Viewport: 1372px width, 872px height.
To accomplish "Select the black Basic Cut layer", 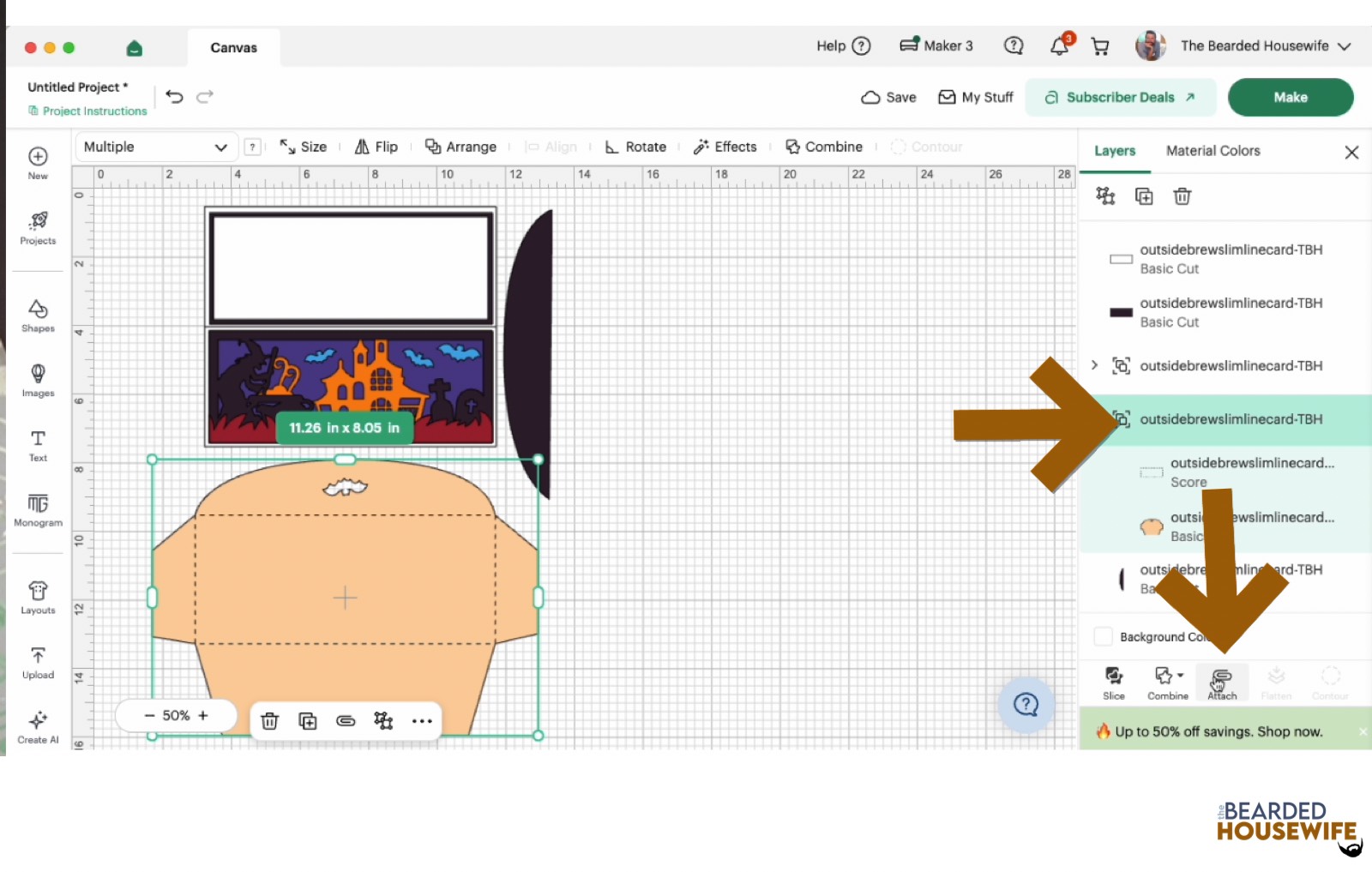I will click(1225, 312).
